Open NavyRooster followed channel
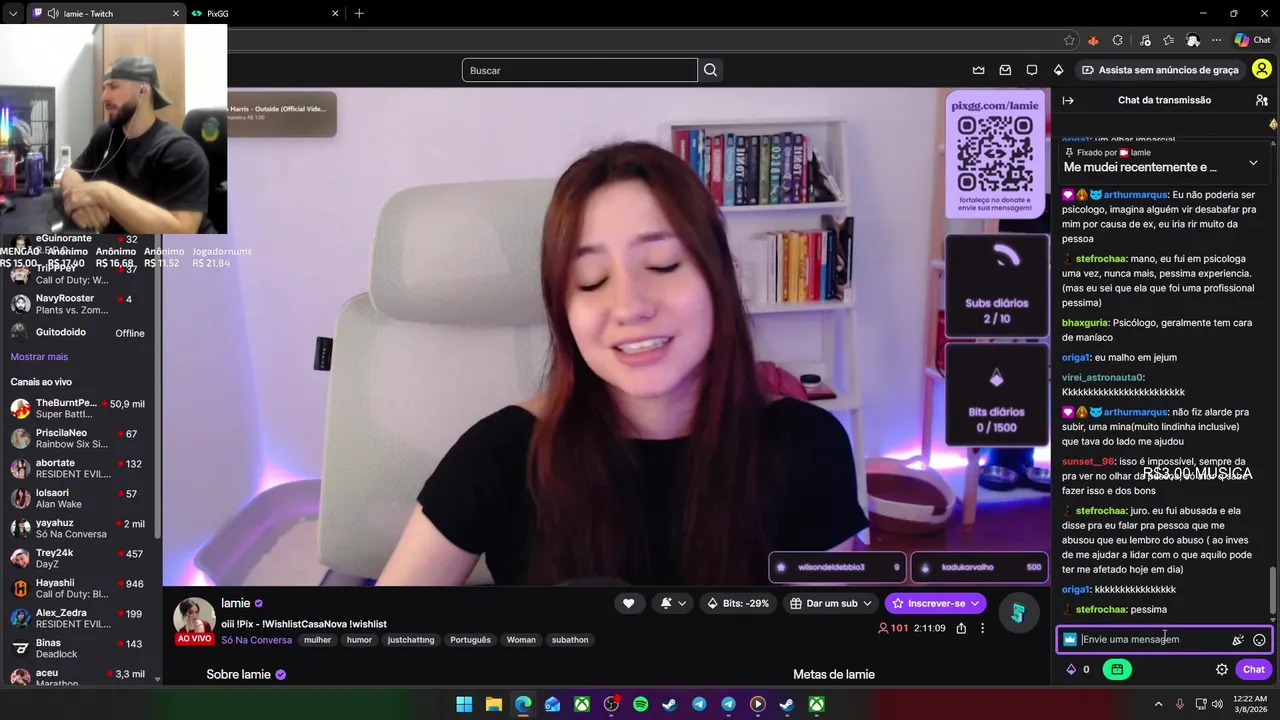The height and width of the screenshot is (720, 1280). pyautogui.click(x=78, y=303)
